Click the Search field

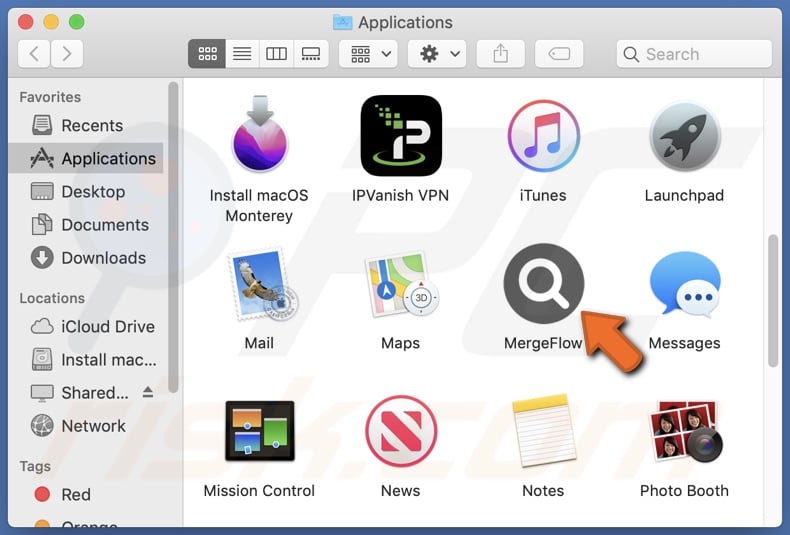click(694, 54)
